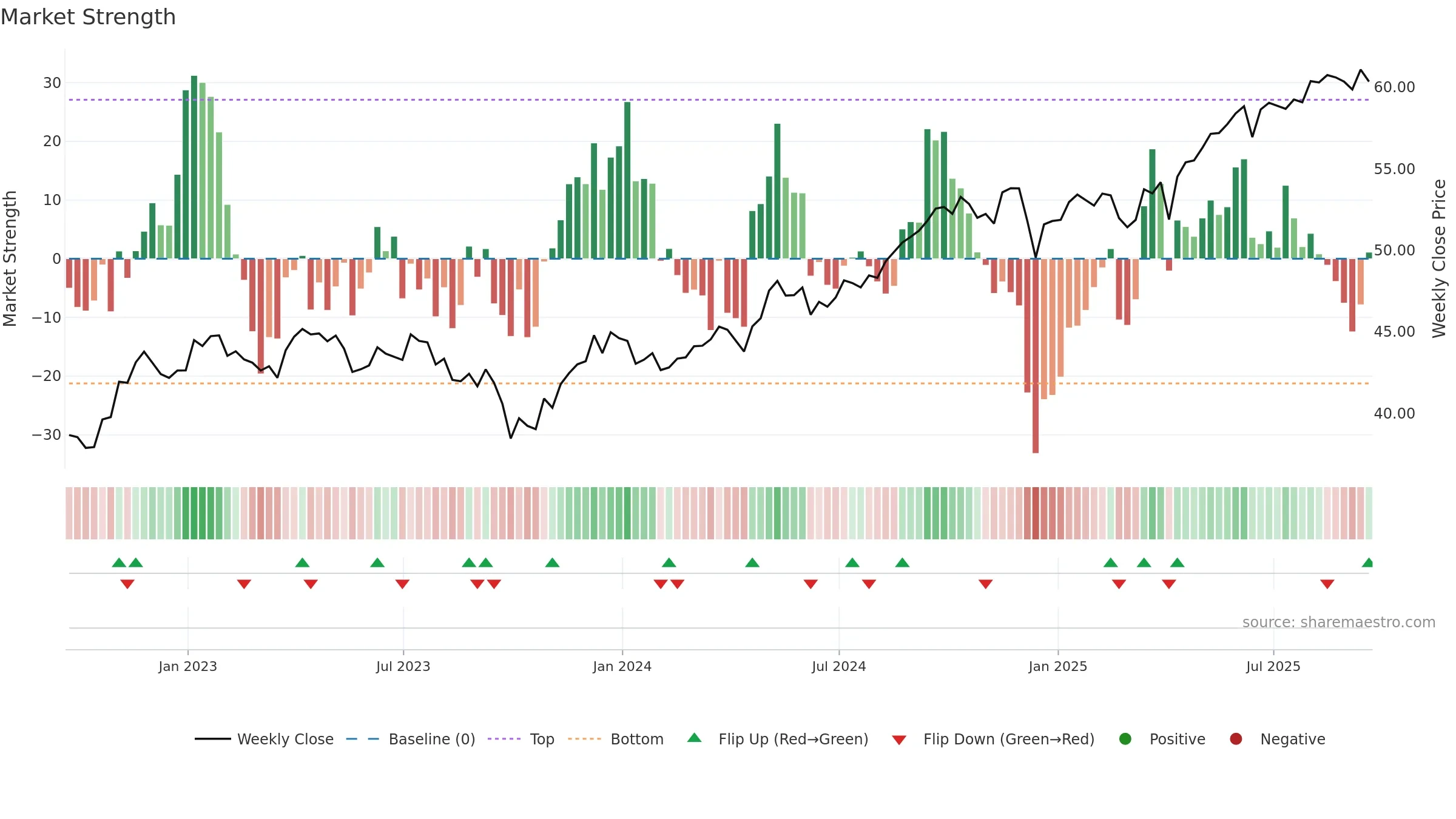Click the last flip-down marker after Jul 2025
Image resolution: width=1456 pixels, height=819 pixels.
pyautogui.click(x=1327, y=584)
